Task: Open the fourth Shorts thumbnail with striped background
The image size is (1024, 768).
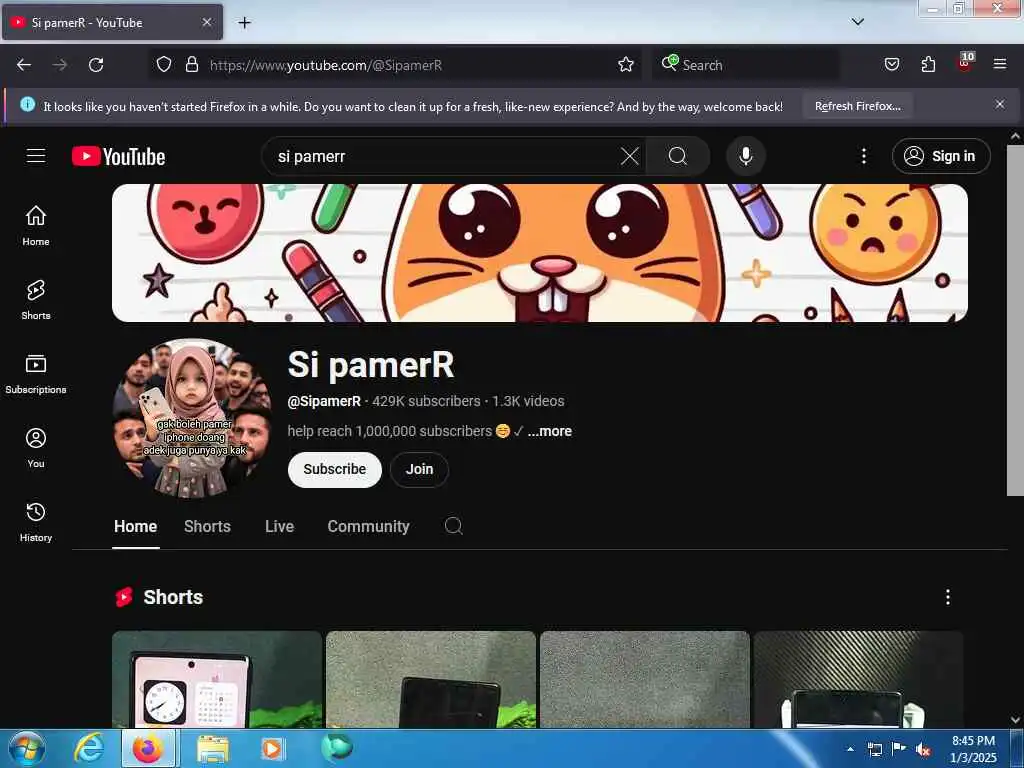Action: point(858,679)
